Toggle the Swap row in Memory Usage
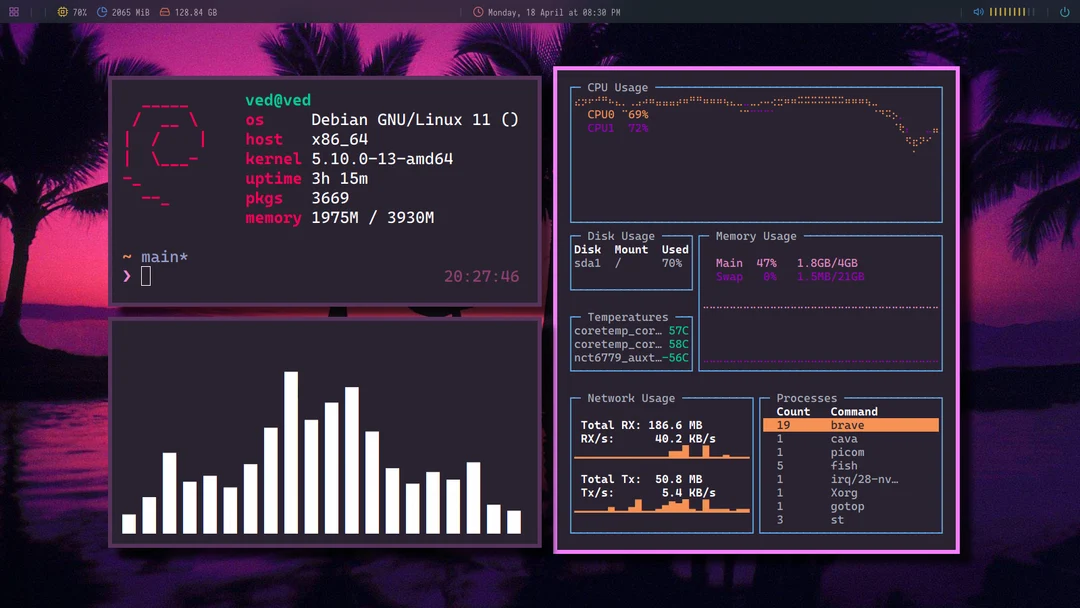This screenshot has width=1080, height=608. 729,276
